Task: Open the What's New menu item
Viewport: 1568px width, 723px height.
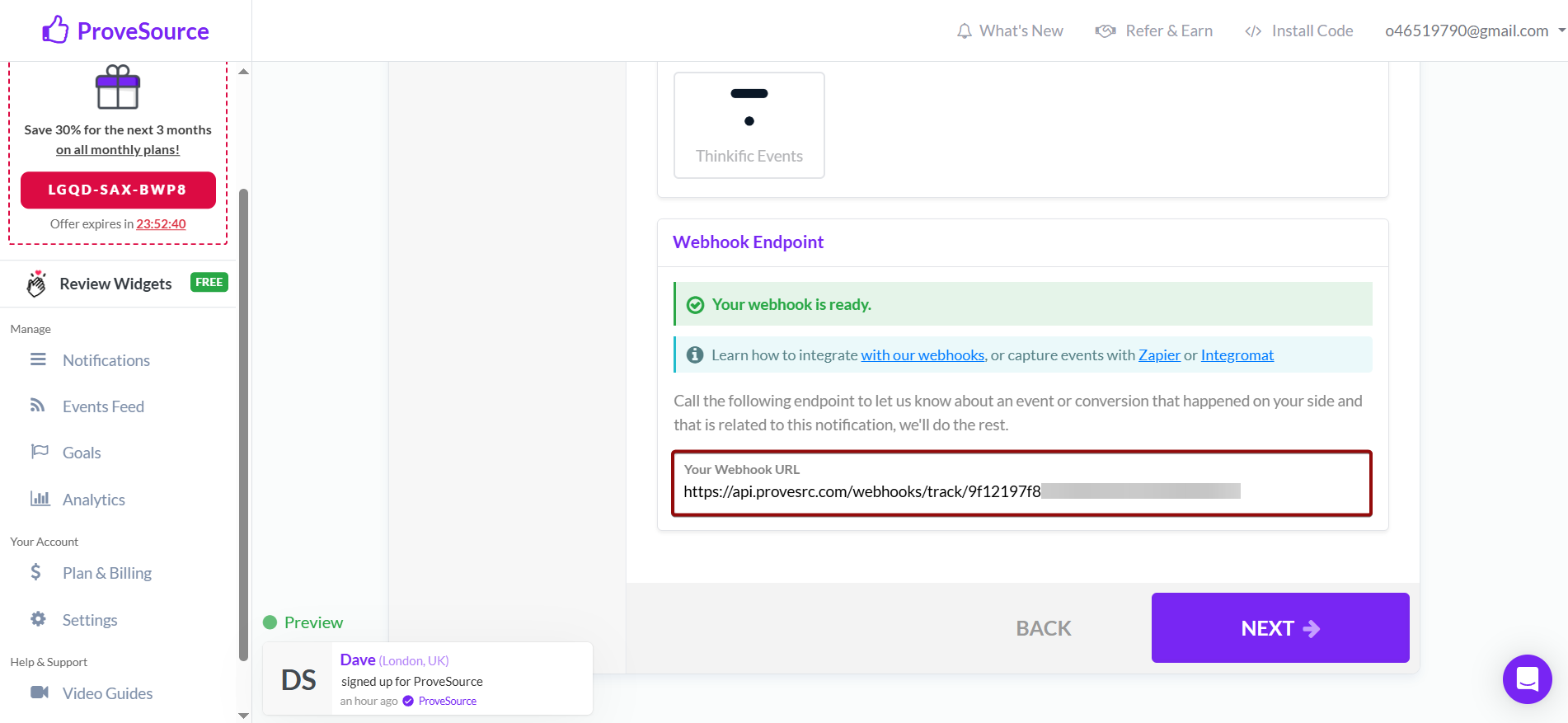Action: coord(1010,31)
